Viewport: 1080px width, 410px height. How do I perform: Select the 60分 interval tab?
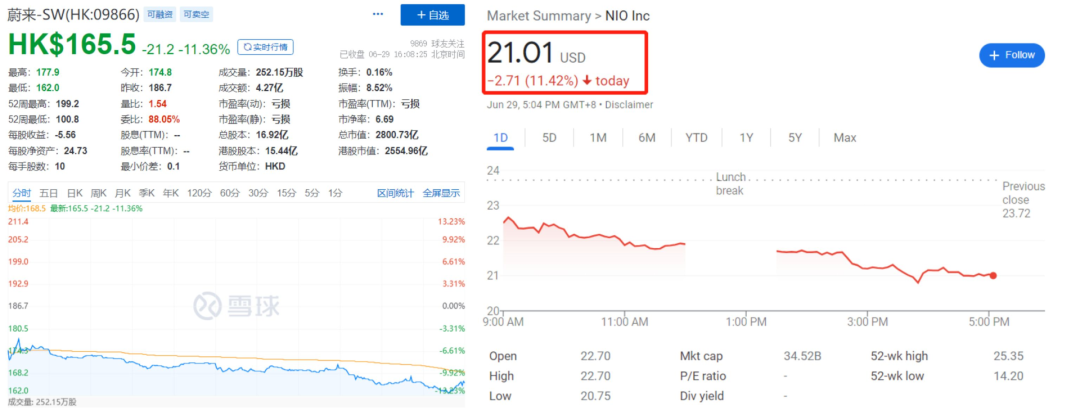[x=229, y=194]
